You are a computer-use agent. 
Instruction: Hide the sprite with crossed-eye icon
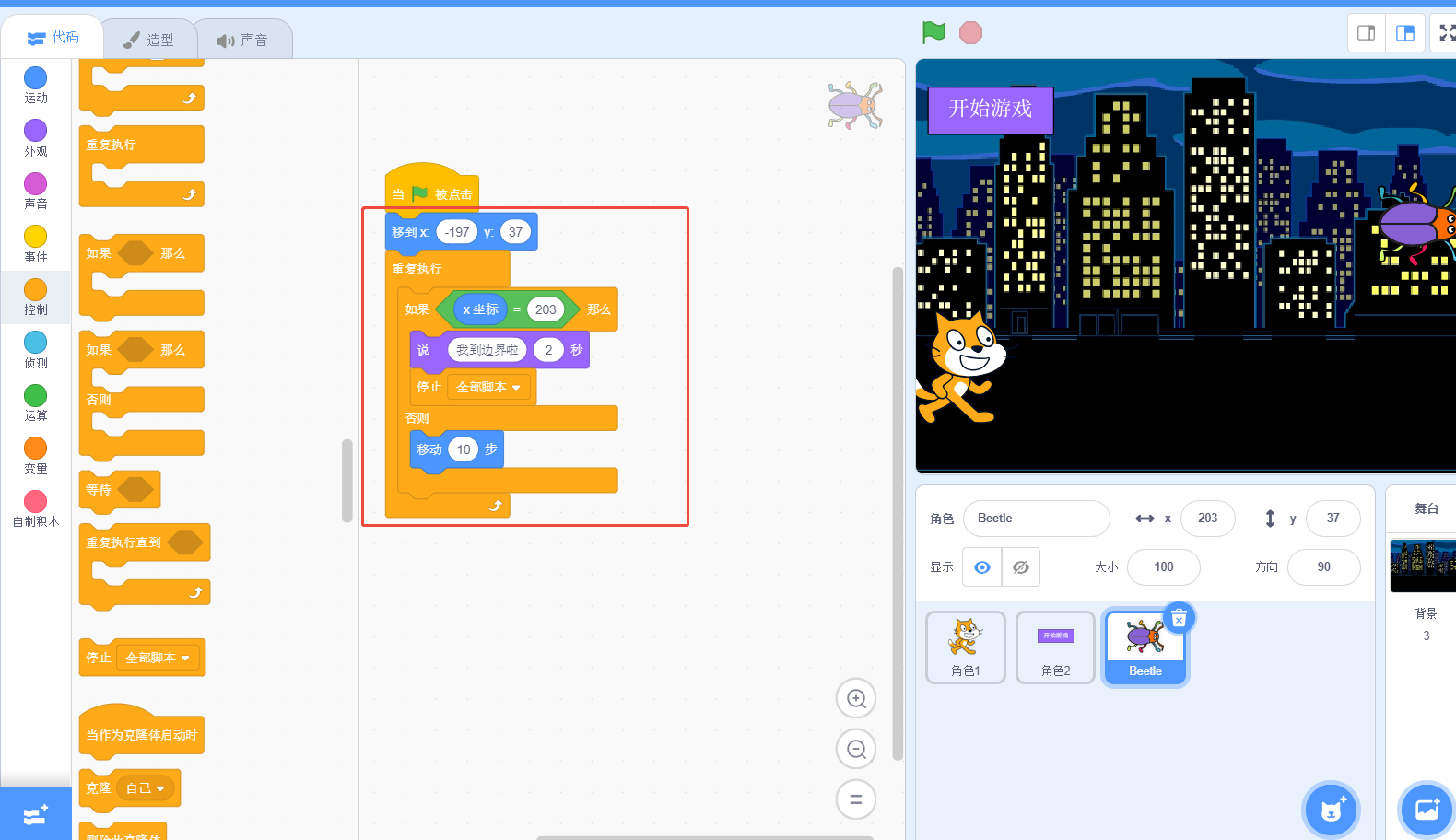coord(1021,566)
